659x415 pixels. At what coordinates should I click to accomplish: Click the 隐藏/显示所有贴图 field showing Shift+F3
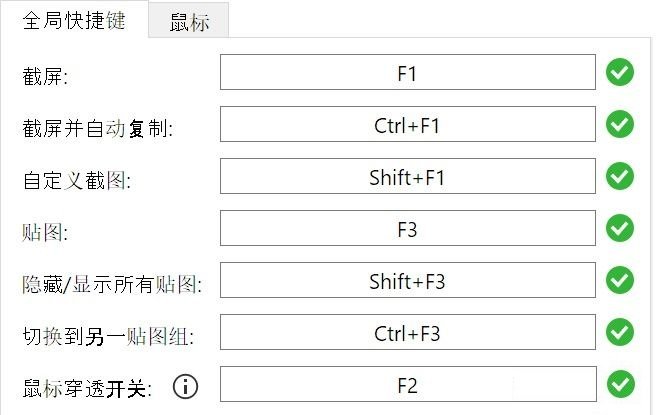407,282
